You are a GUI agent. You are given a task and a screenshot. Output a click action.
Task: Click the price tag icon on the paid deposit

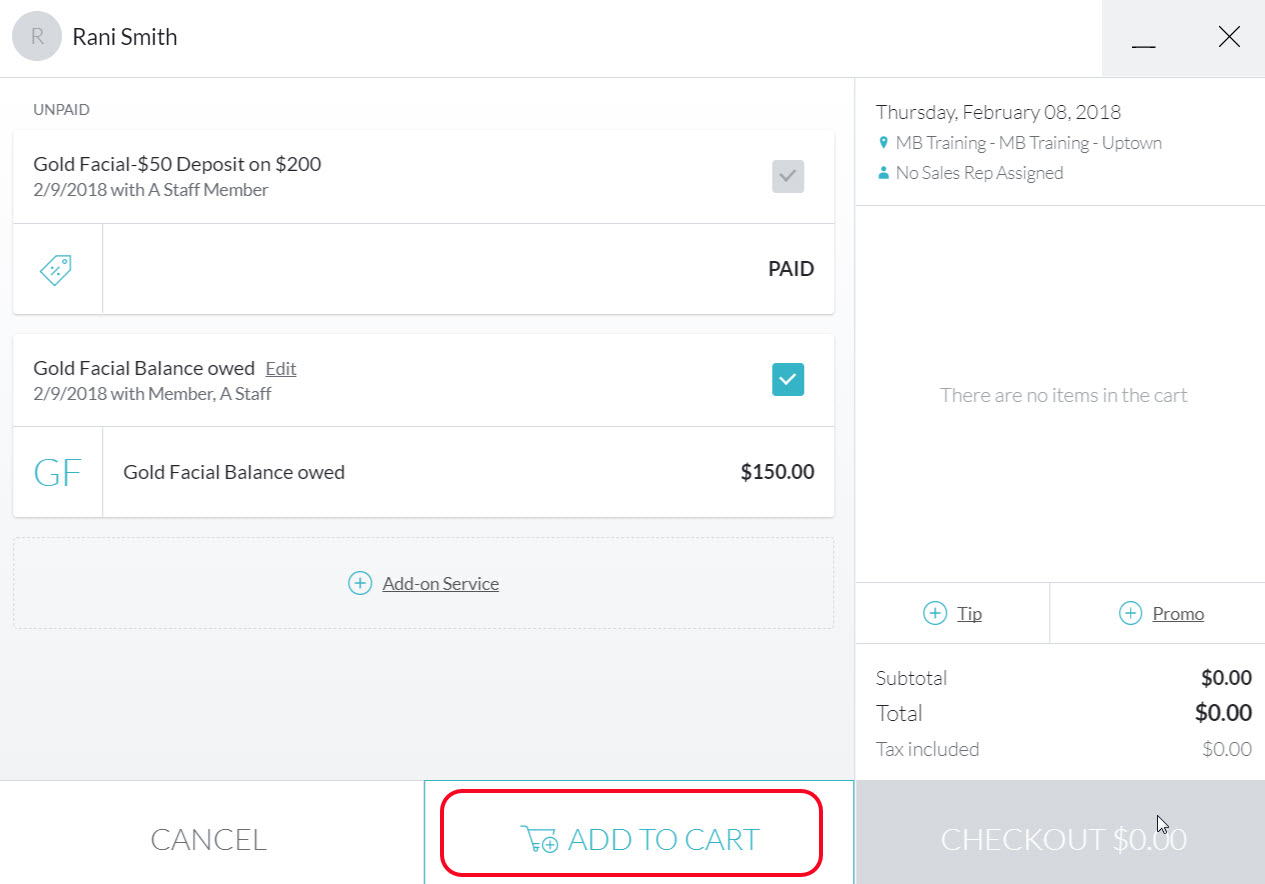tap(56, 268)
